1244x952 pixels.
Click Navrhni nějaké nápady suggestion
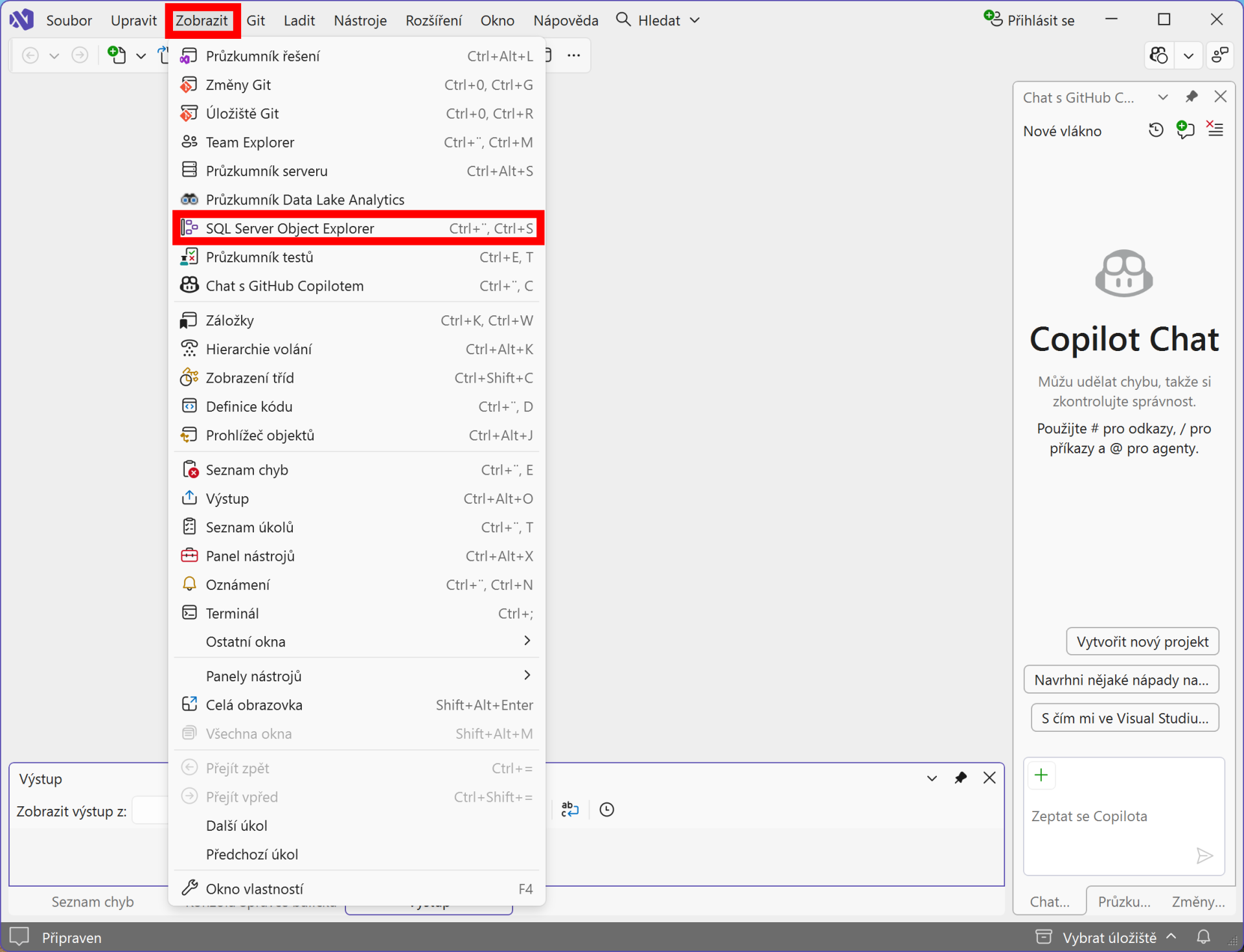coord(1121,679)
